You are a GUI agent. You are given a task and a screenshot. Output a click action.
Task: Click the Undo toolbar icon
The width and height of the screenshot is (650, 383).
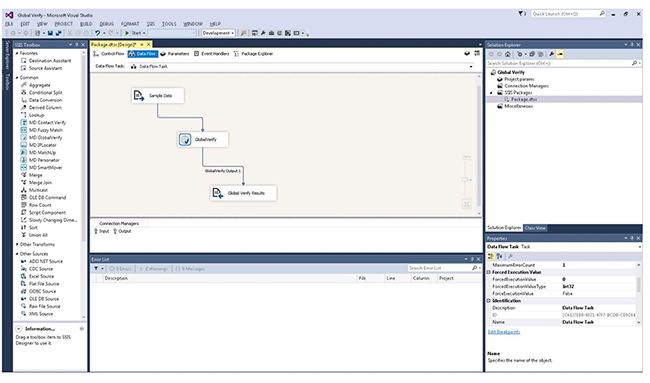(97, 33)
